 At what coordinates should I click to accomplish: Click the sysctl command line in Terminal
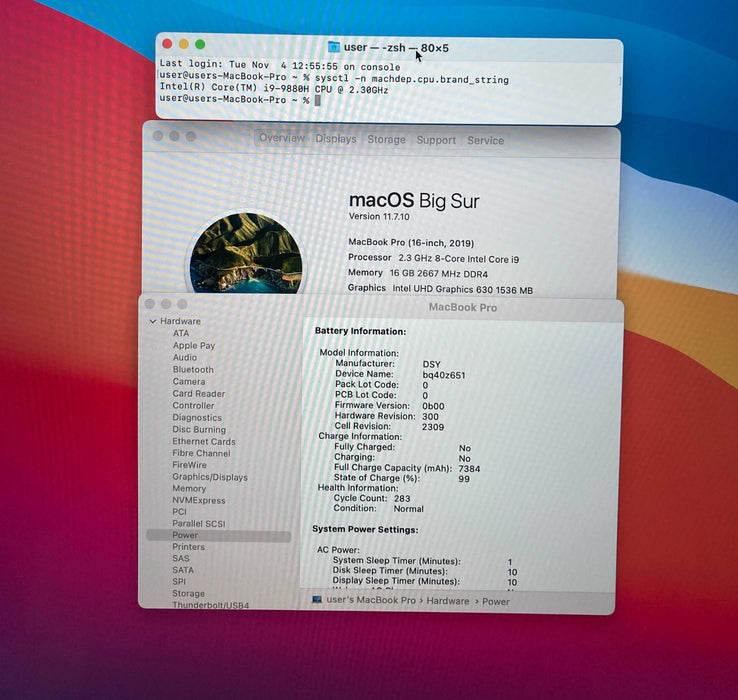pyautogui.click(x=334, y=78)
